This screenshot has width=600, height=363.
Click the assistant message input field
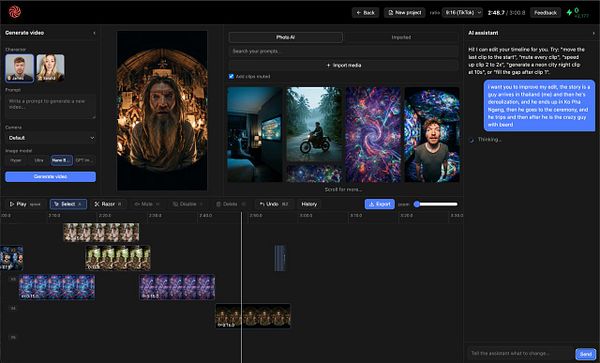pyautogui.click(x=520, y=353)
